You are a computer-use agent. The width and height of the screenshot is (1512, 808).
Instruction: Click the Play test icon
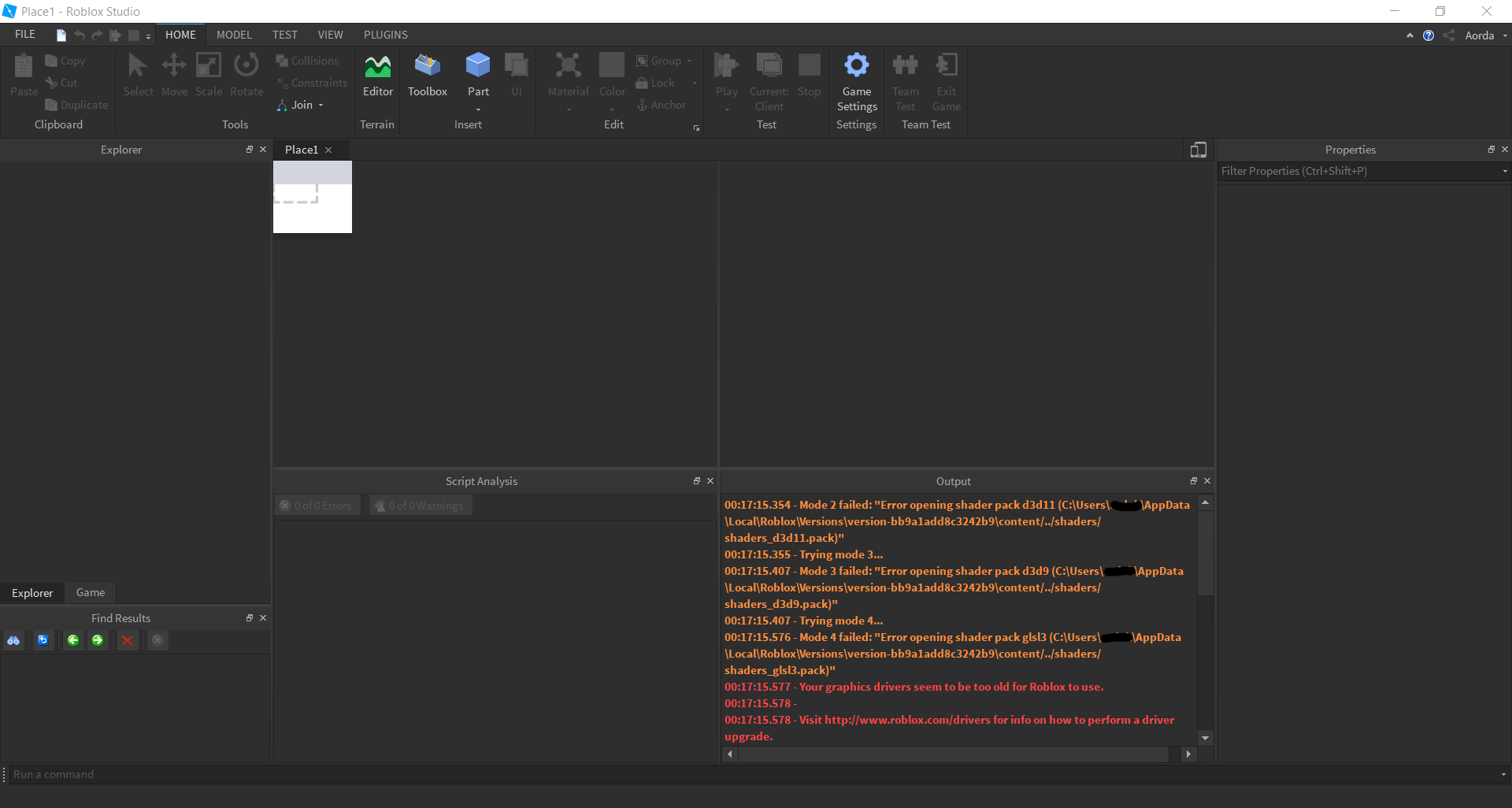tap(726, 65)
